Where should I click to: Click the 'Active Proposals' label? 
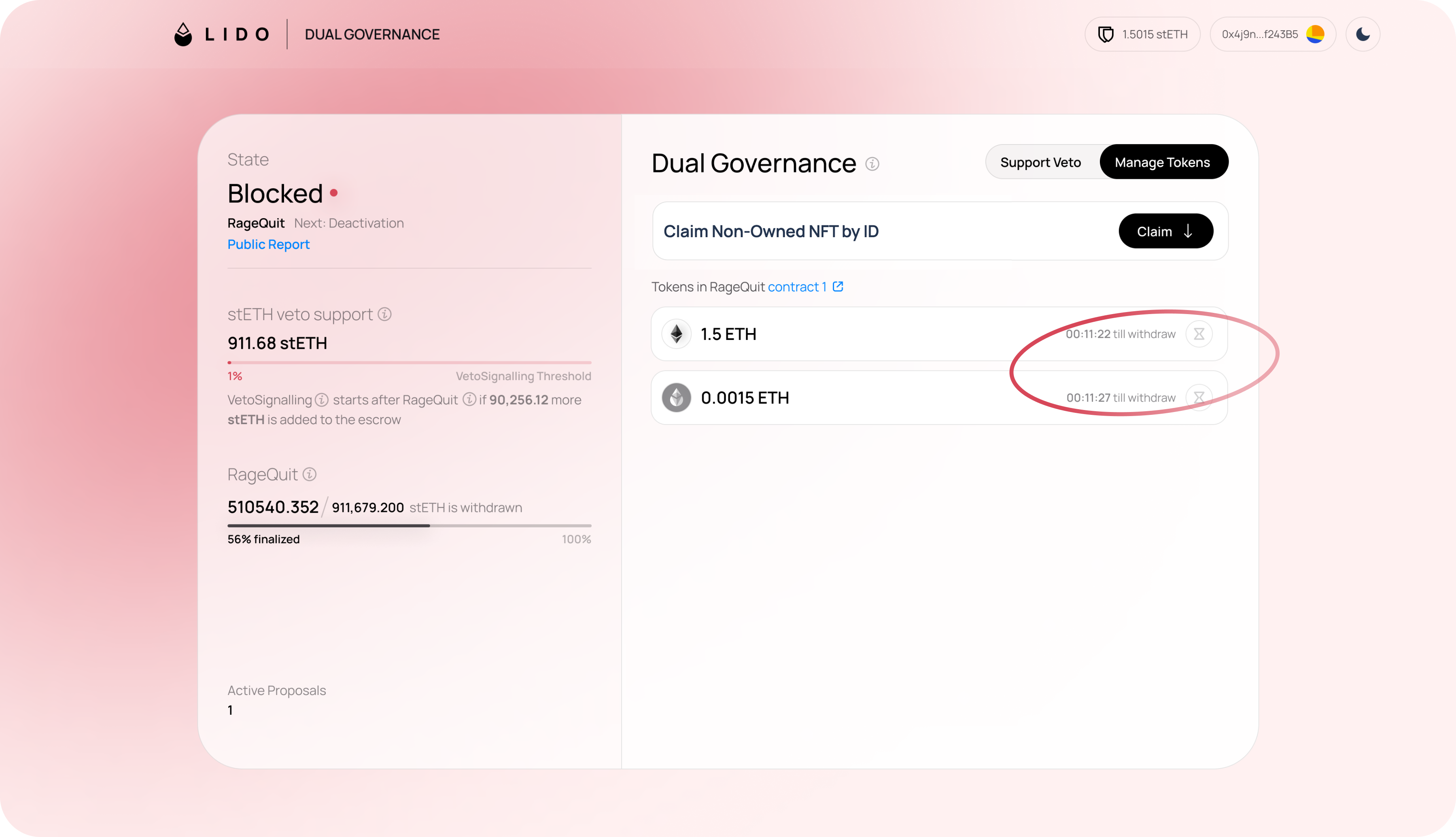[276, 690]
